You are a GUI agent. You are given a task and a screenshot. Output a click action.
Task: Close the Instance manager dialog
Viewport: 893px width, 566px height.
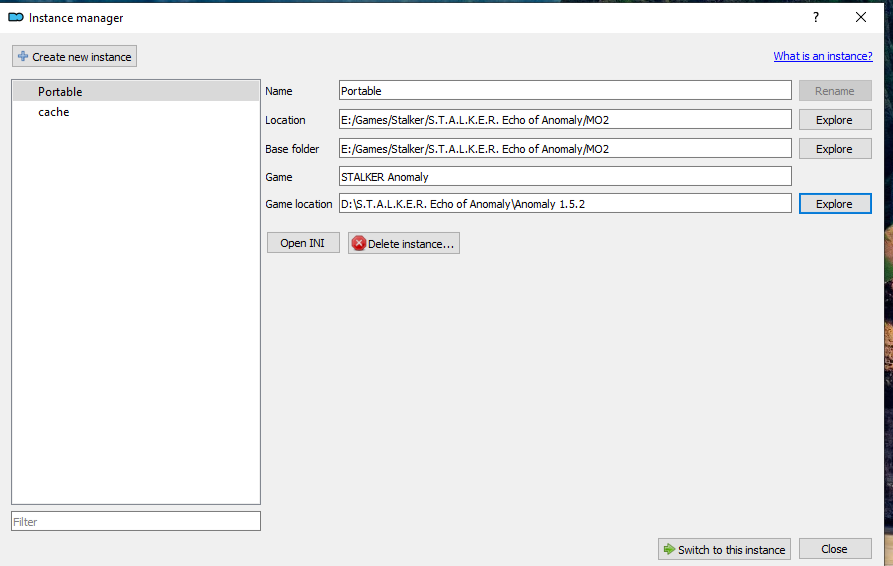tap(835, 549)
